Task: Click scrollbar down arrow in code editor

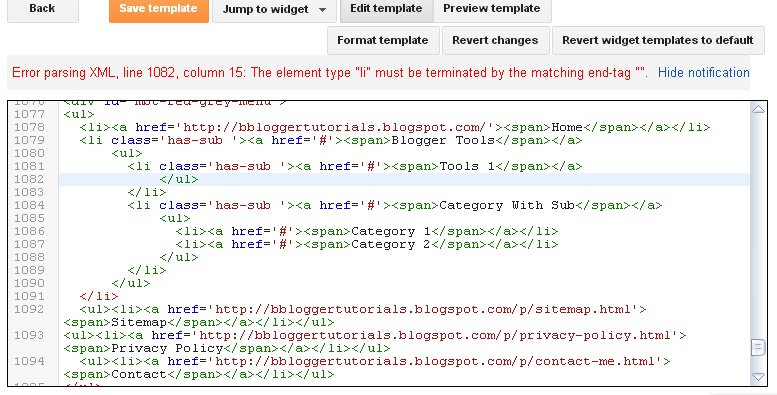Action: point(758,377)
